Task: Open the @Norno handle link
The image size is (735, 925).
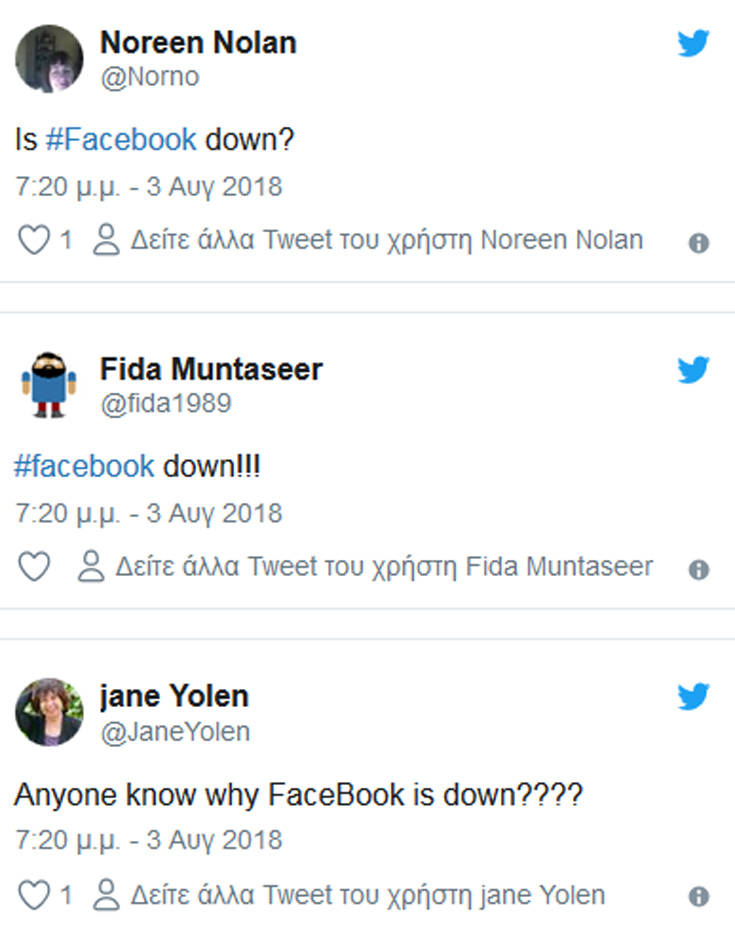Action: pos(150,77)
